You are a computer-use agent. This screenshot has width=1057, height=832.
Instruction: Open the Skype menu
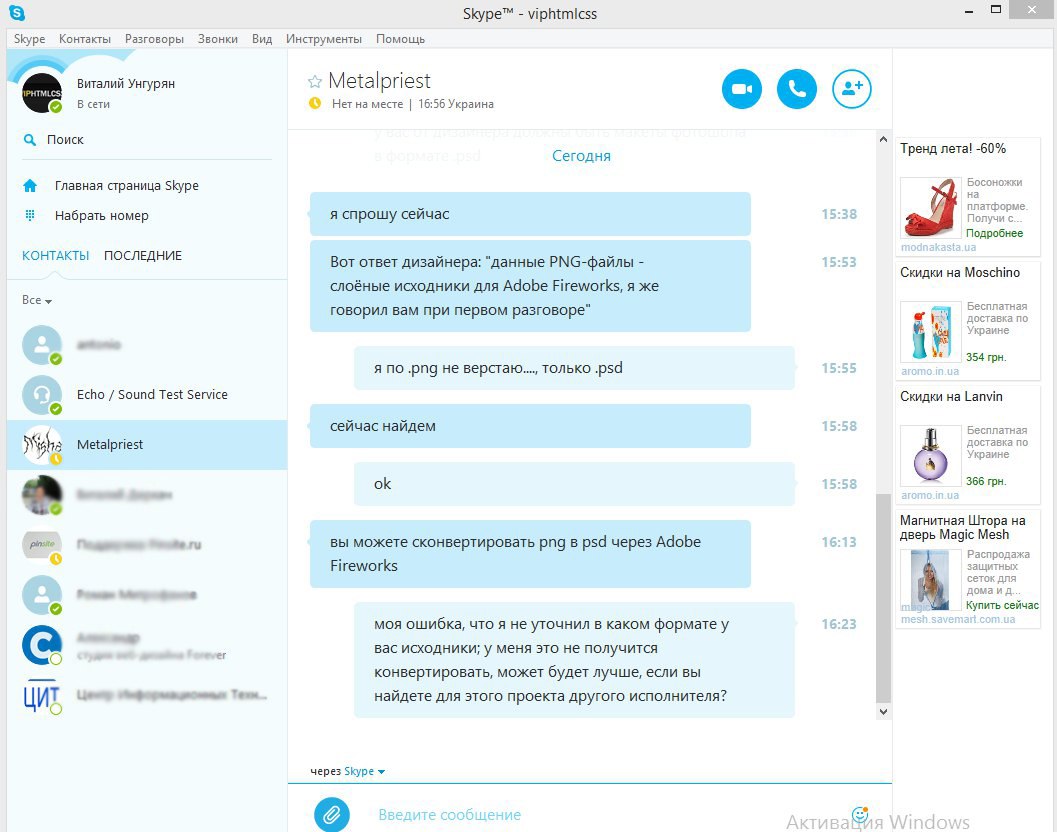[x=30, y=39]
